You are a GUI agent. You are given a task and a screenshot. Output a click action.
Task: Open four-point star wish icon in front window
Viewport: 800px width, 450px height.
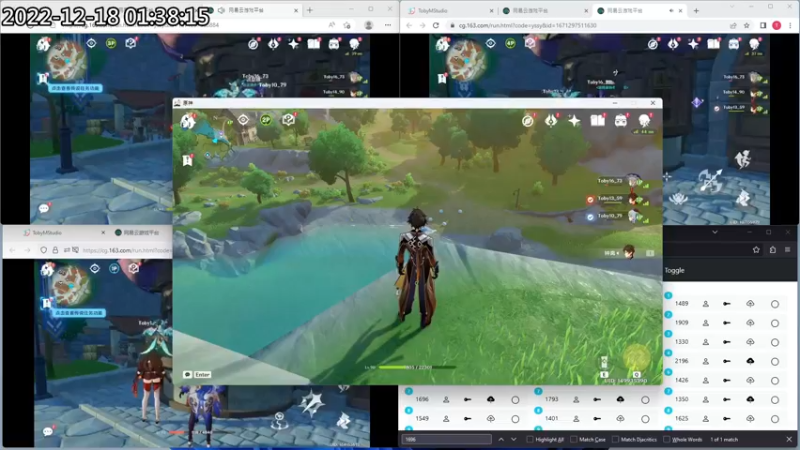pos(574,121)
